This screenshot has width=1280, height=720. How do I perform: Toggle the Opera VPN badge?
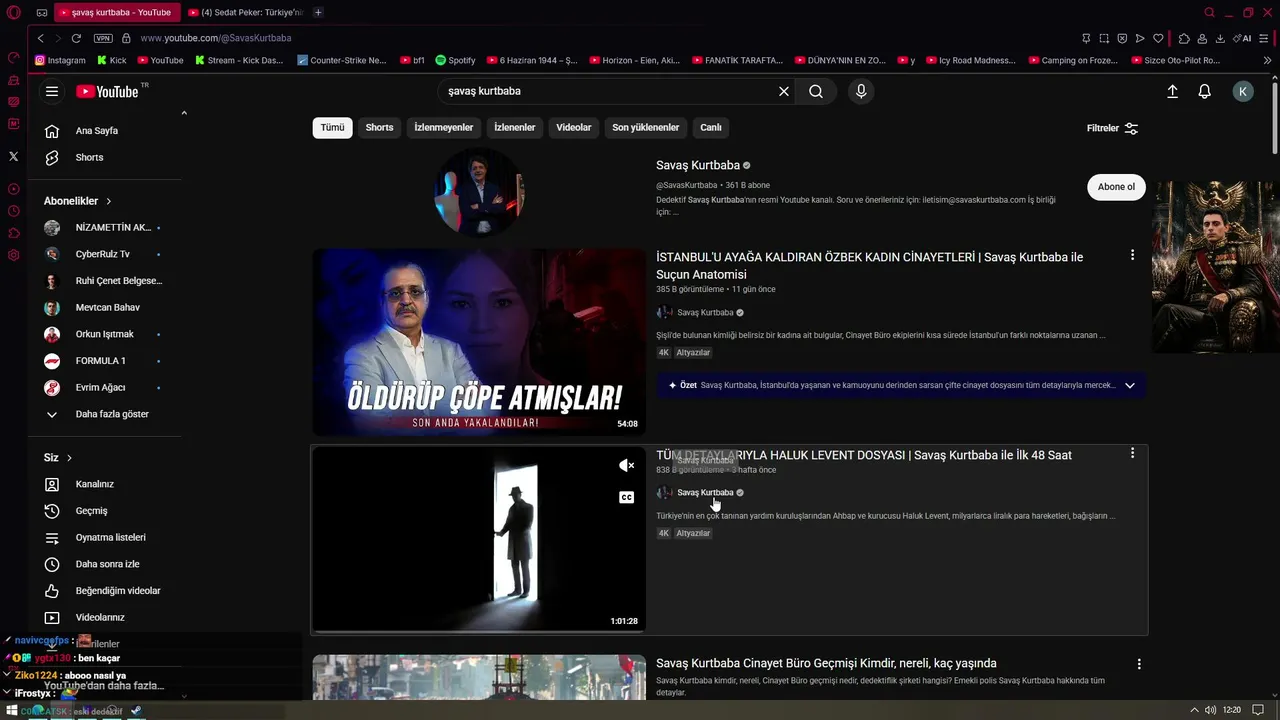pos(103,38)
